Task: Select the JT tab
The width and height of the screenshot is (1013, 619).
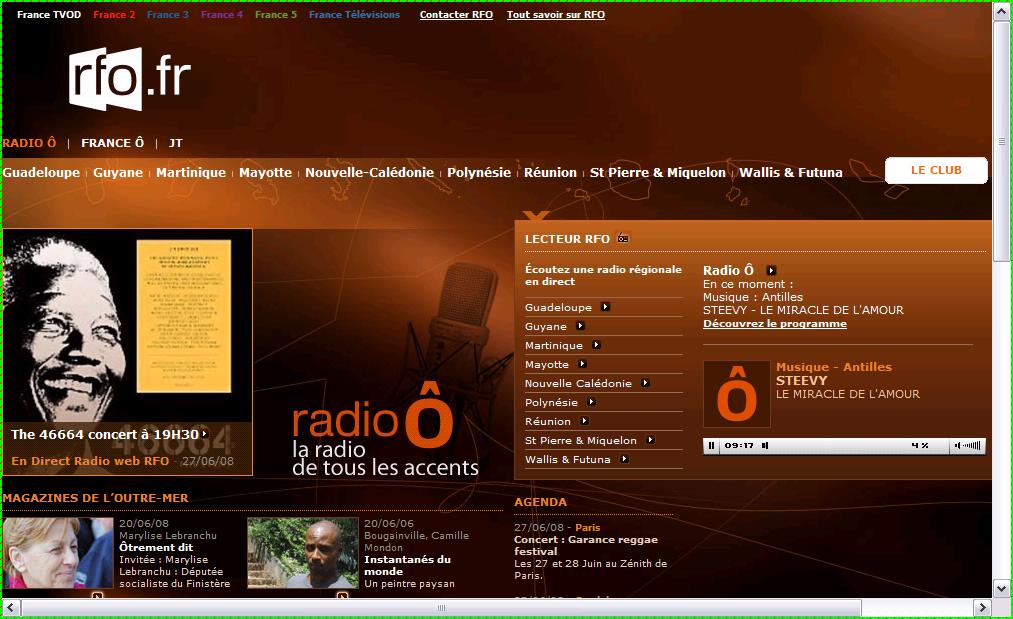Action: pyautogui.click(x=176, y=143)
